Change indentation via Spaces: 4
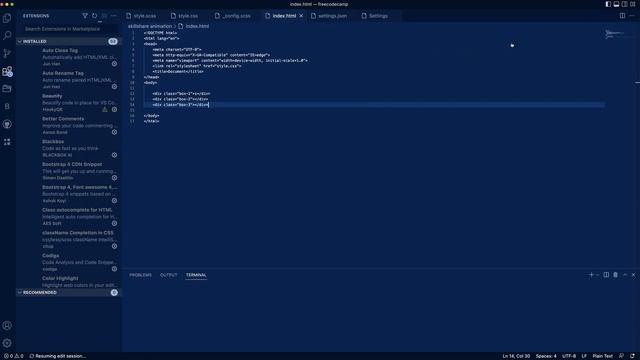Image resolution: width=640 pixels, height=360 pixels. (546, 356)
